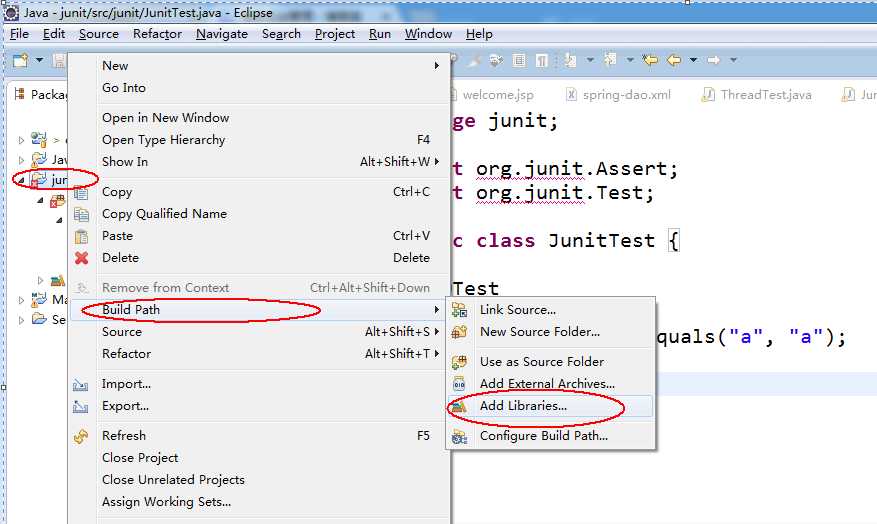This screenshot has height=524, width=877.
Task: Open the File menu
Action: coord(19,34)
